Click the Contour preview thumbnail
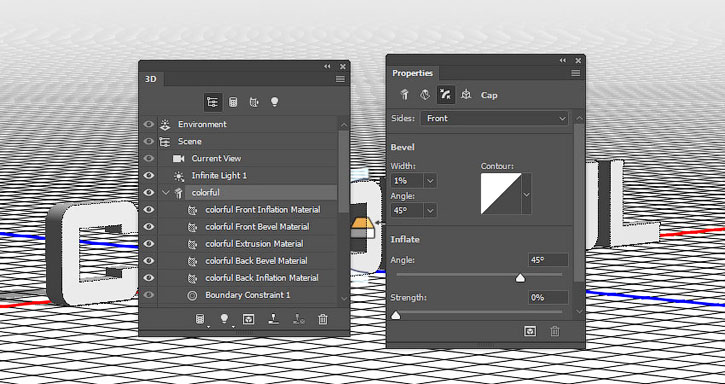This screenshot has height=384, width=725. (501, 194)
